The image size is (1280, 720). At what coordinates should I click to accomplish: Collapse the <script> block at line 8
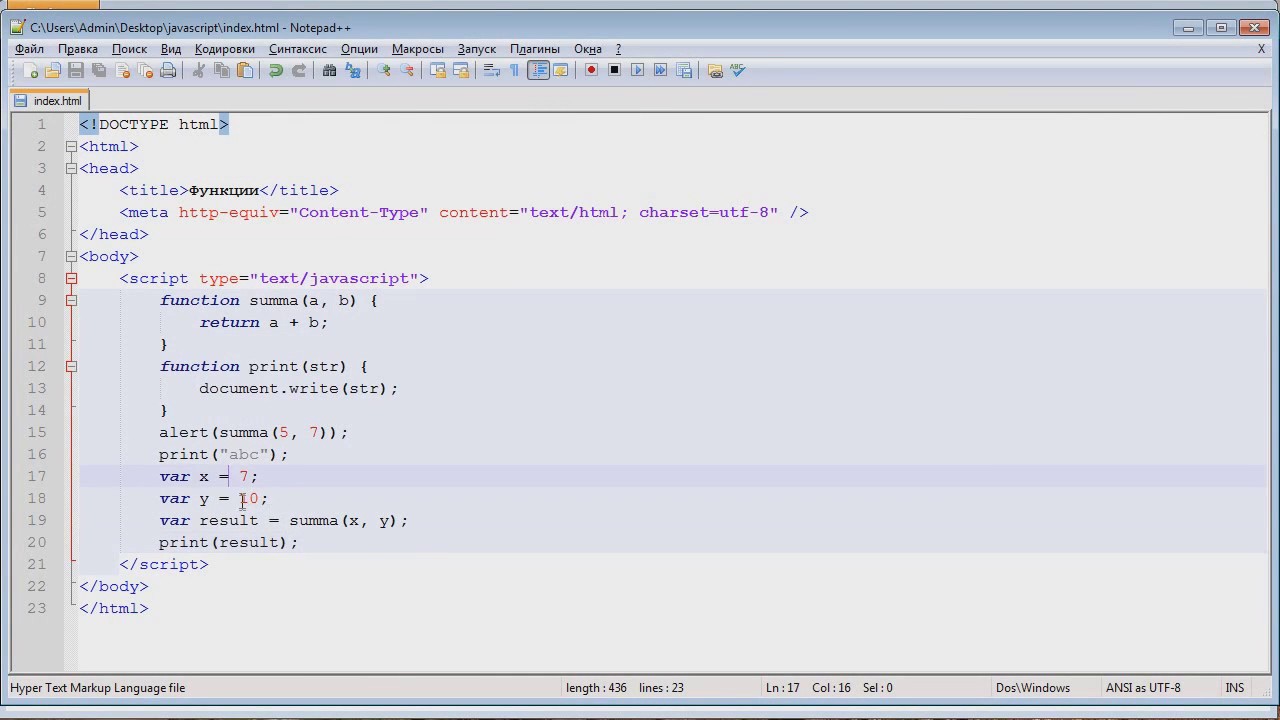click(71, 278)
